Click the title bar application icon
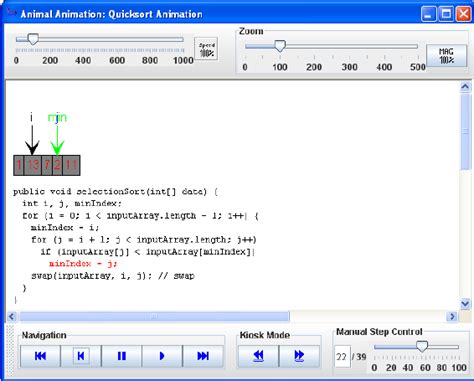 (12, 13)
